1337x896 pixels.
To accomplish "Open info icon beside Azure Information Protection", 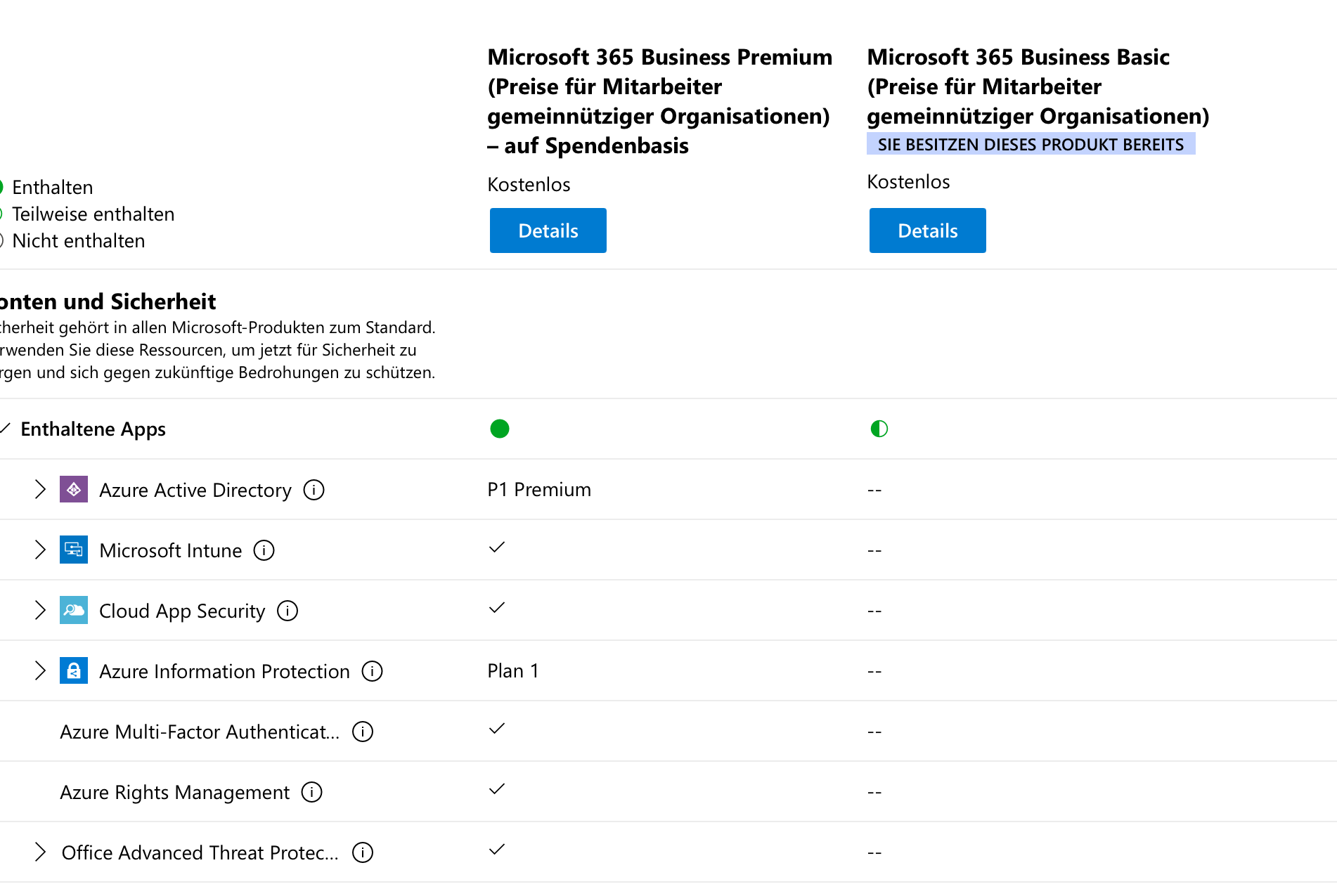I will (x=372, y=671).
